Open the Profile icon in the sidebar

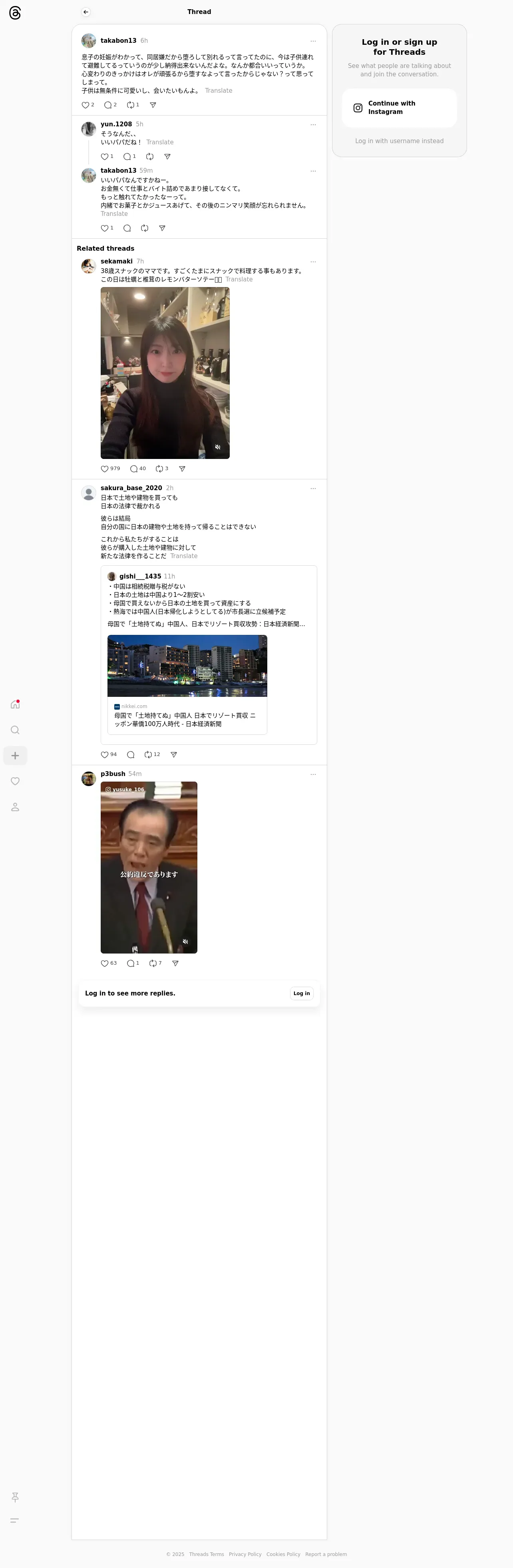(x=15, y=806)
